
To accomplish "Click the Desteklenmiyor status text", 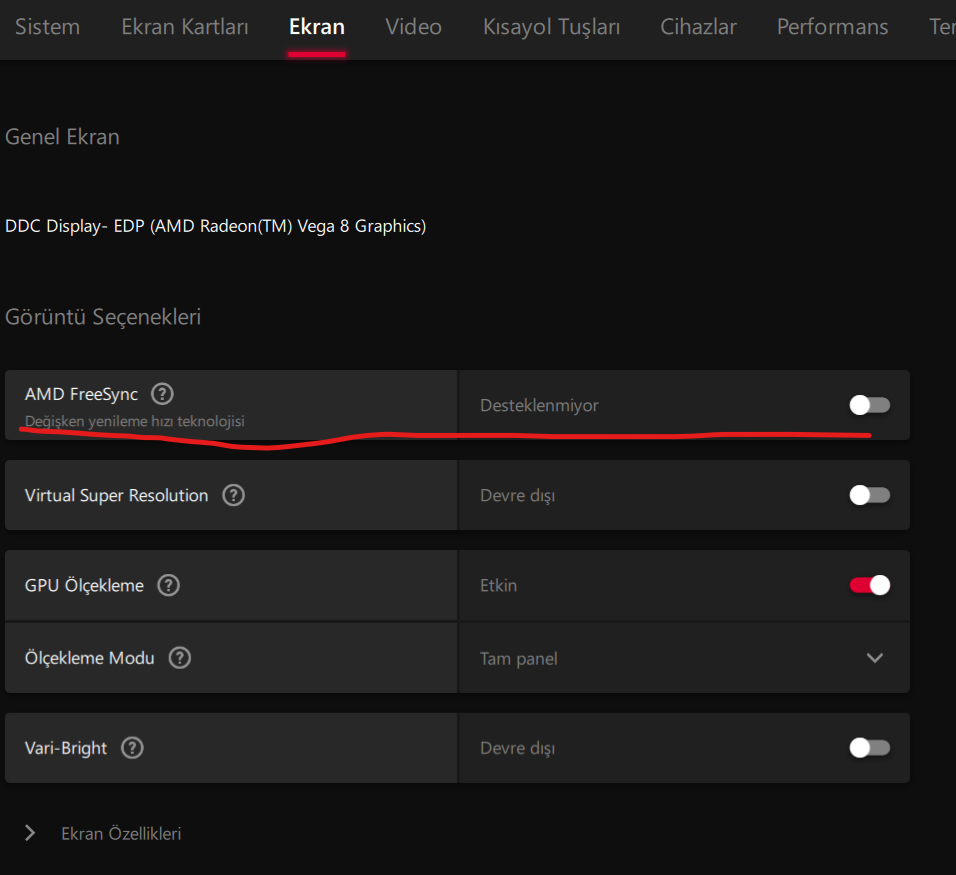I will pyautogui.click(x=539, y=405).
